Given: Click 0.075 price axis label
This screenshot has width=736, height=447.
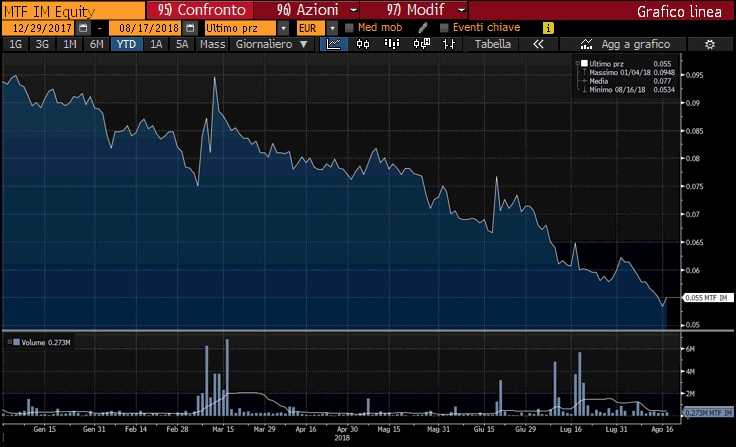Looking at the screenshot, I should click(x=695, y=186).
